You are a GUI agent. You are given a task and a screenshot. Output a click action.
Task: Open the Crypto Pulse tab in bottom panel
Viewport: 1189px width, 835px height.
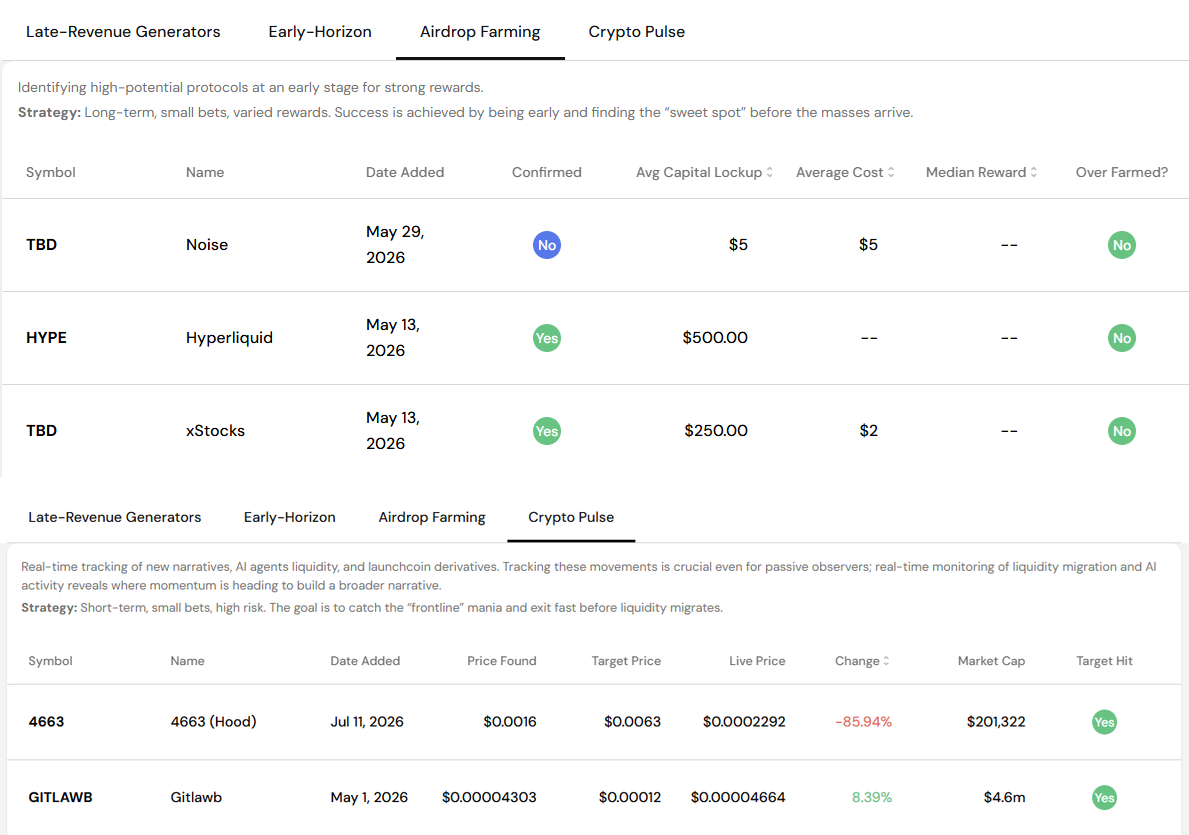point(571,517)
